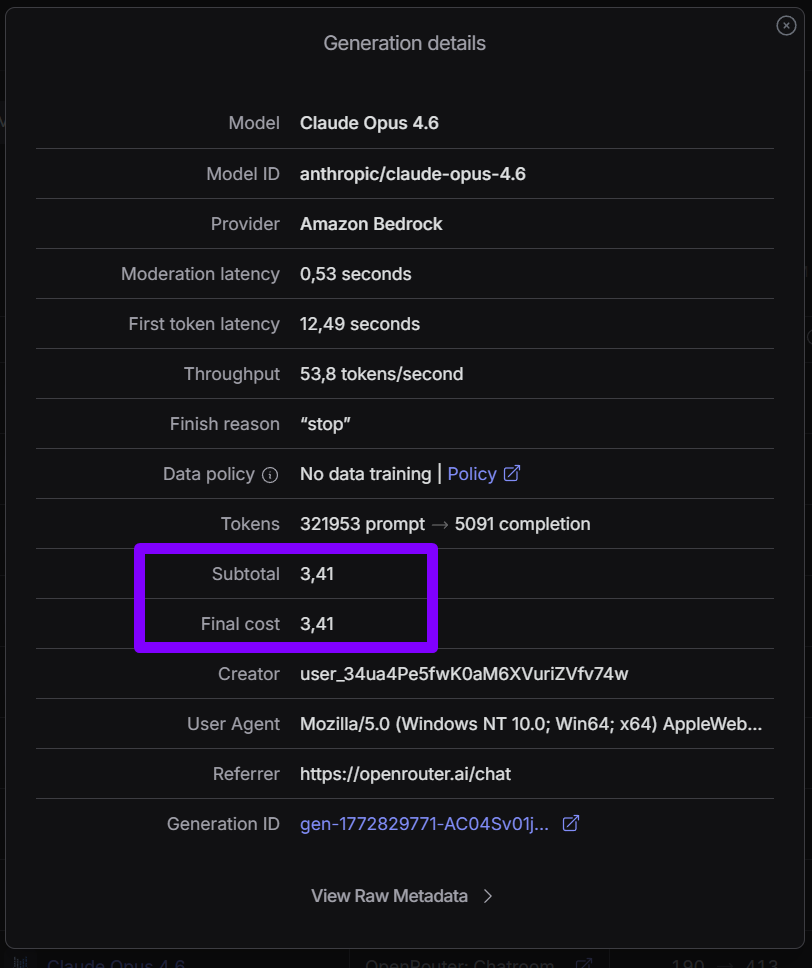This screenshot has height=968, width=812.
Task: Click the anthropic/claude-opus-4.6 Model ID value
Action: [x=413, y=174]
